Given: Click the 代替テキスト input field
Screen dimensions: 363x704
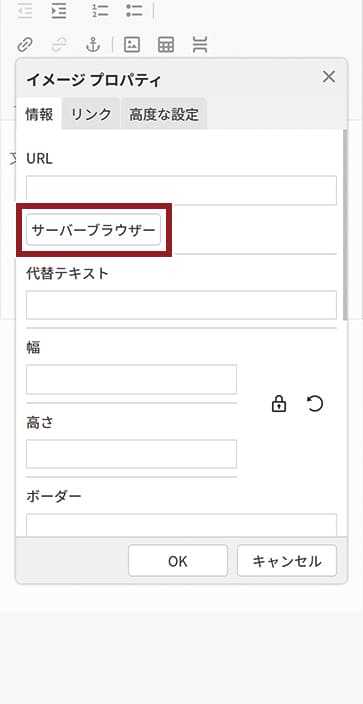Looking at the screenshot, I should pos(182,305).
